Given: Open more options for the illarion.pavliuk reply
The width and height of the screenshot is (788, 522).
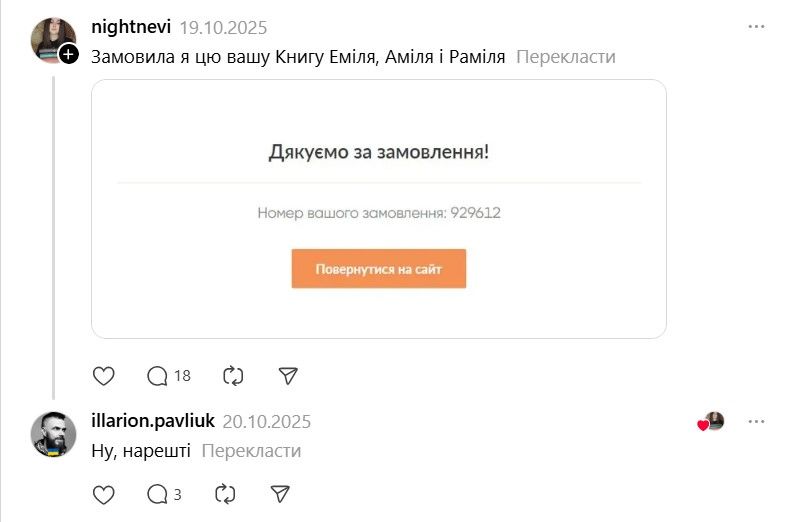Looking at the screenshot, I should point(757,421).
